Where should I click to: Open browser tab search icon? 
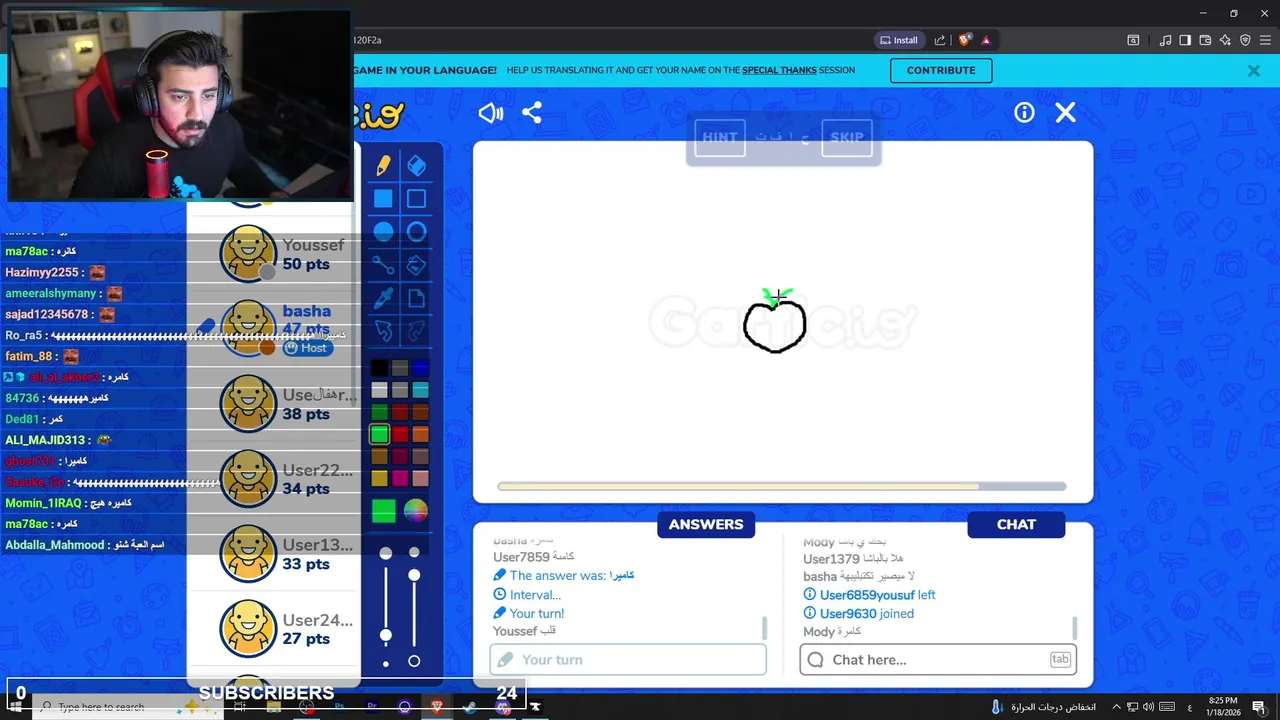coord(1133,40)
